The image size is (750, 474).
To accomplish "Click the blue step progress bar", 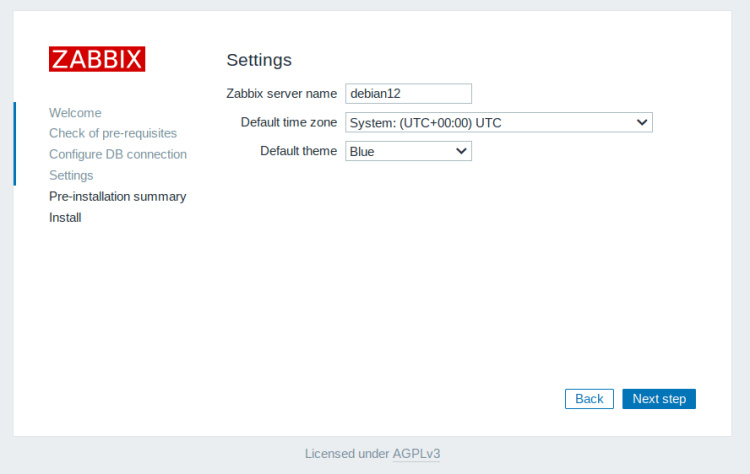I will 14,143.
